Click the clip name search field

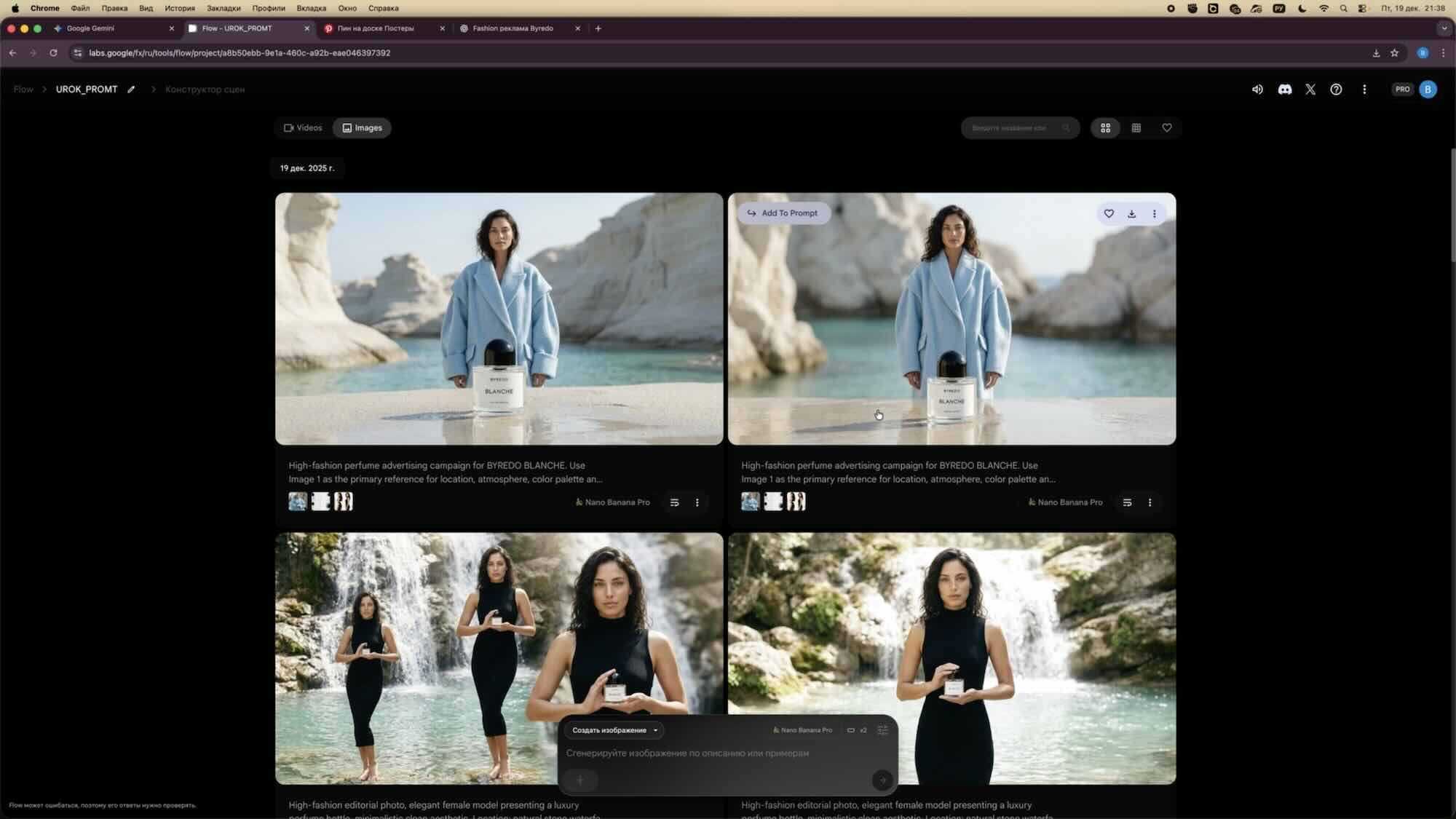point(1013,127)
